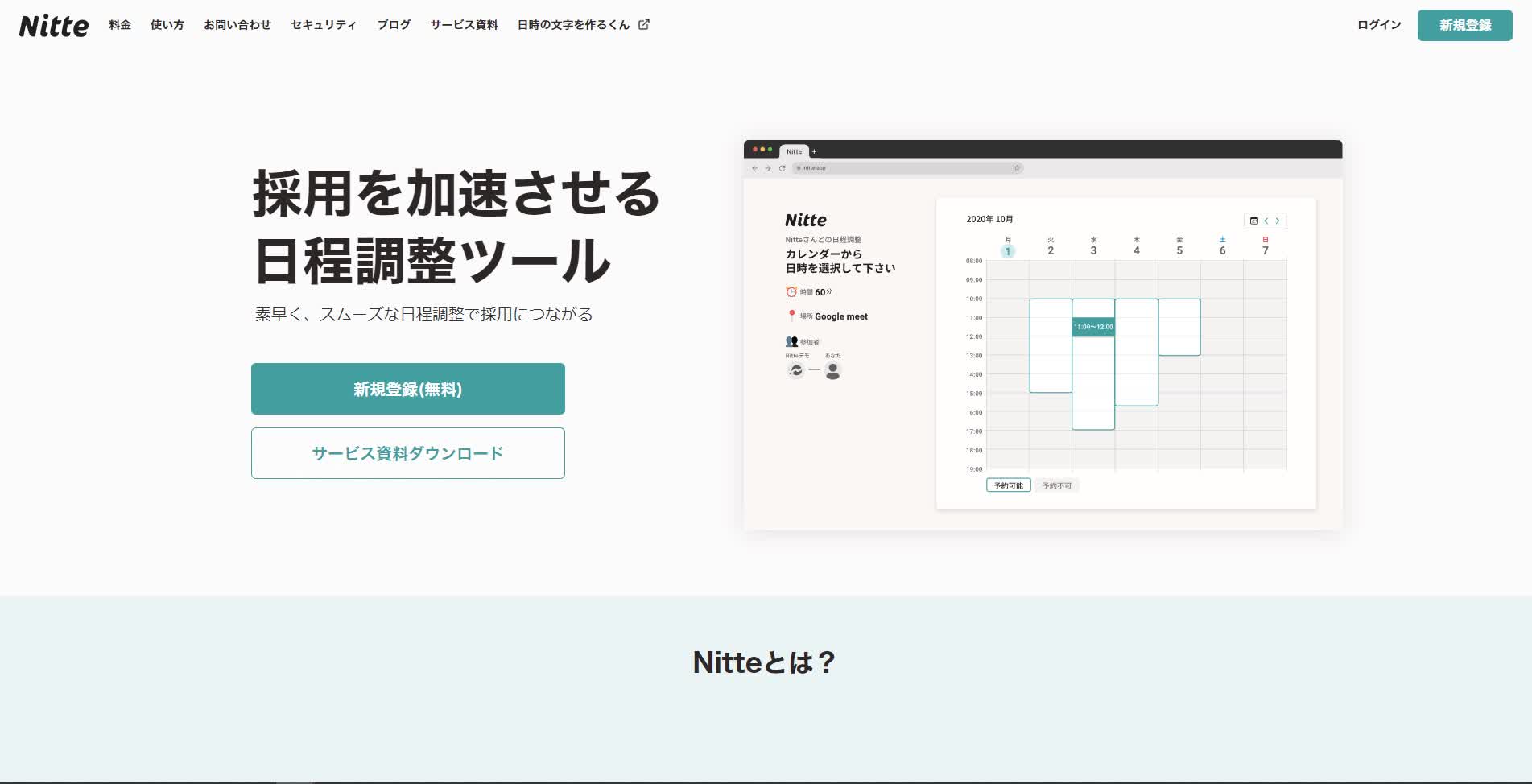
Task: Click サービス資料ダウンロード button
Action: click(408, 453)
